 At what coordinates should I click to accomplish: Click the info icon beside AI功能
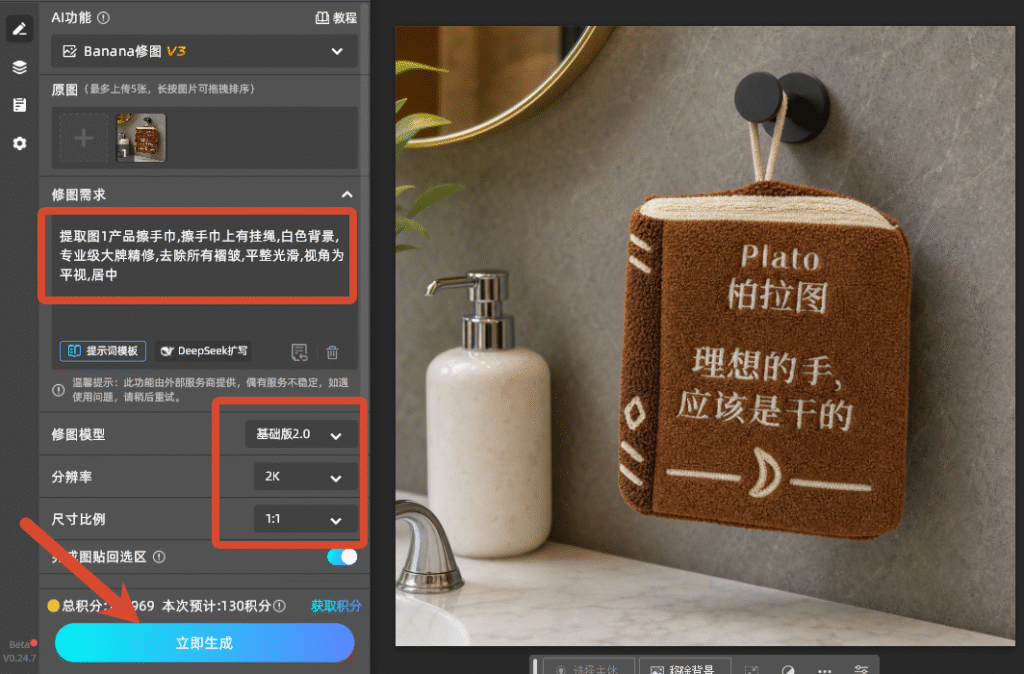pyautogui.click(x=103, y=18)
